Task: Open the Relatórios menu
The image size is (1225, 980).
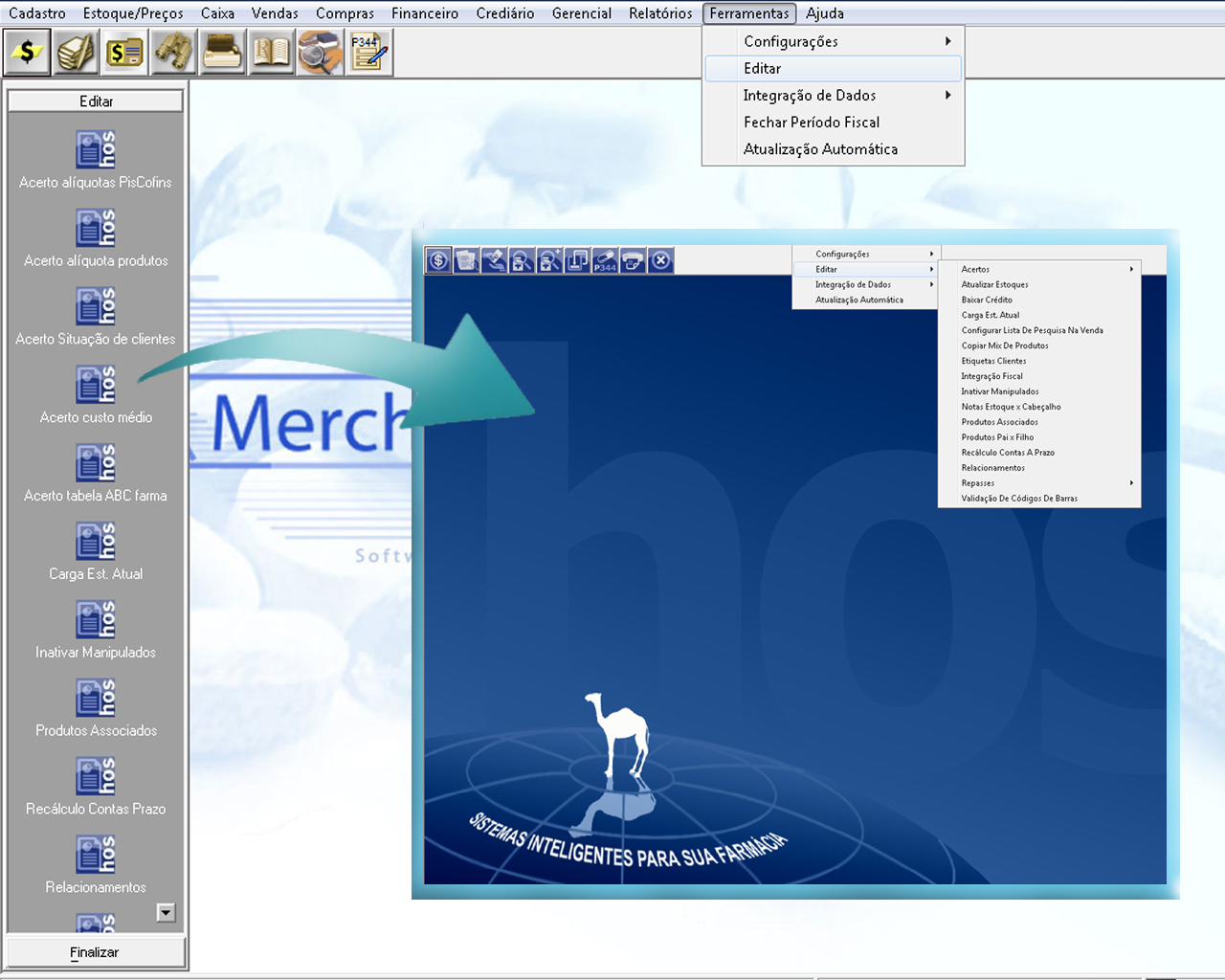Action: click(660, 13)
